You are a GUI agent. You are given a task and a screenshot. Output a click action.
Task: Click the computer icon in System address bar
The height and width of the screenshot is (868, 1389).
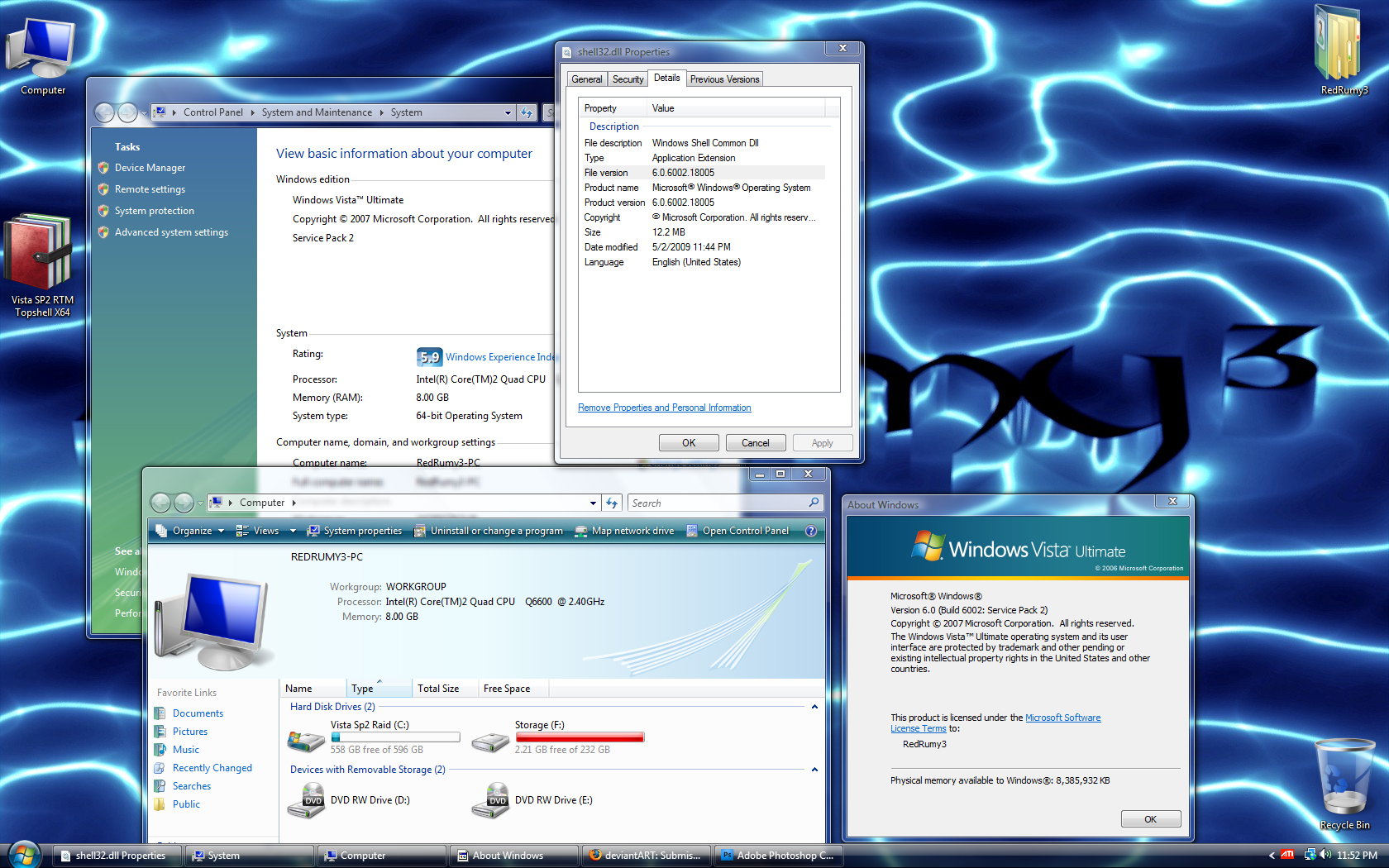160,112
